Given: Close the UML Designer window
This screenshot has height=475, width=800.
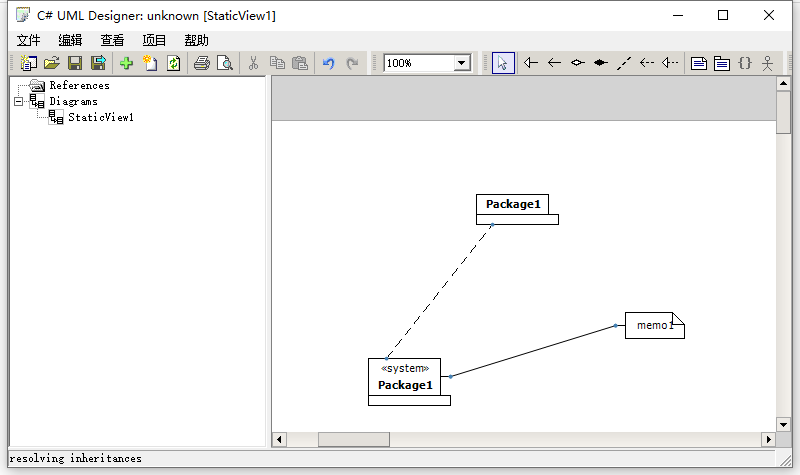Looking at the screenshot, I should [x=769, y=16].
